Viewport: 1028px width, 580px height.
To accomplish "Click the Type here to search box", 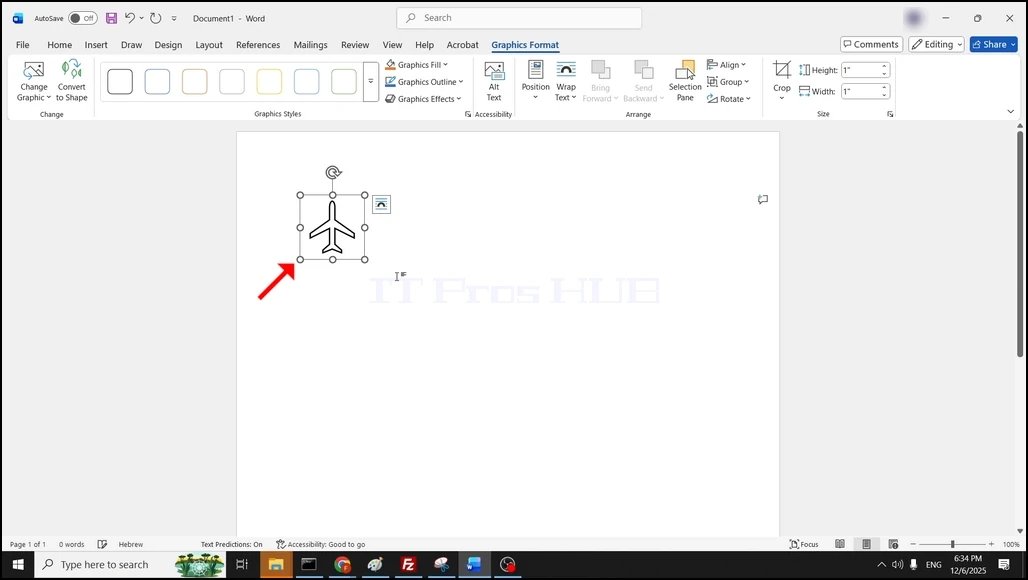I will point(103,564).
